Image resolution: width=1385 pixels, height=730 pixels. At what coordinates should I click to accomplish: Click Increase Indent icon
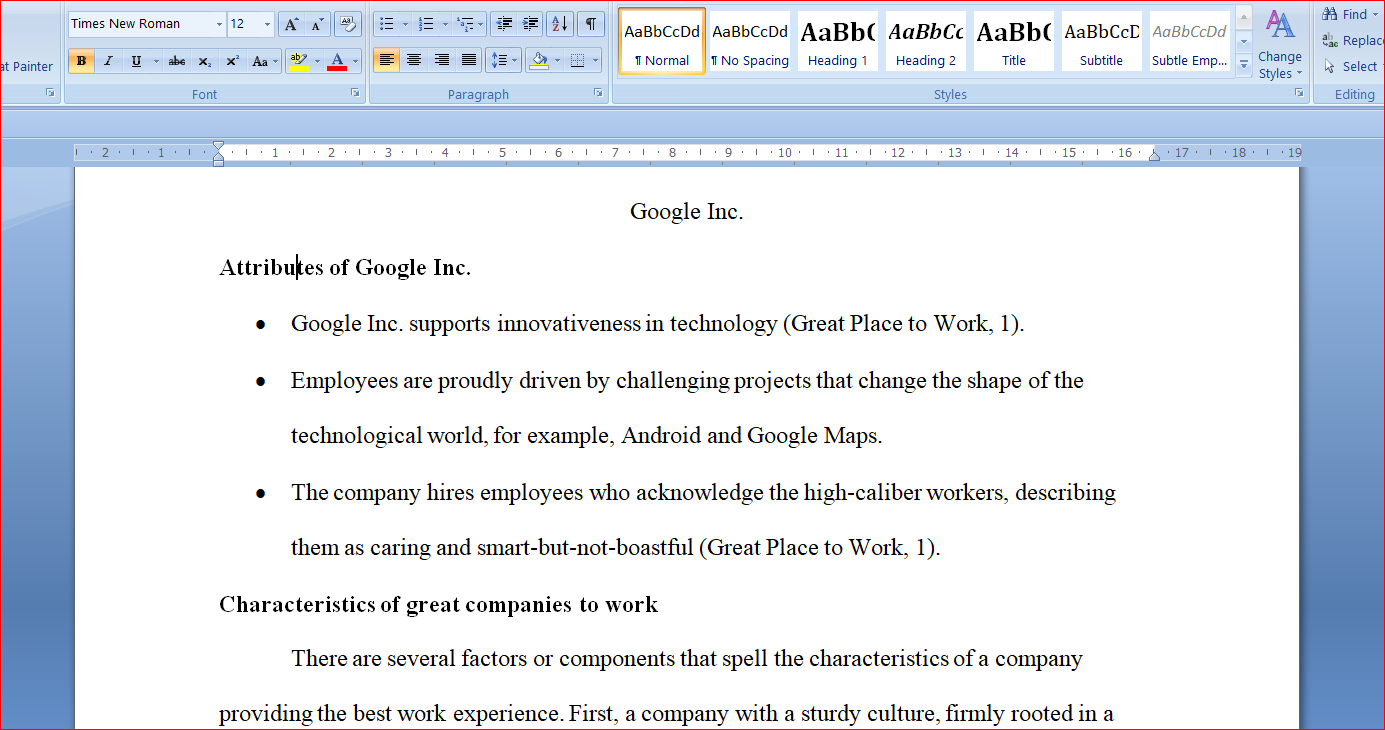[x=531, y=24]
